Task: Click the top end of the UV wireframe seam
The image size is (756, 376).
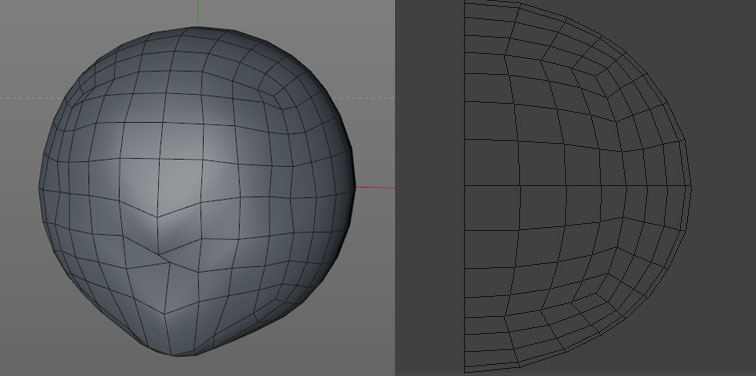Action: click(464, 2)
